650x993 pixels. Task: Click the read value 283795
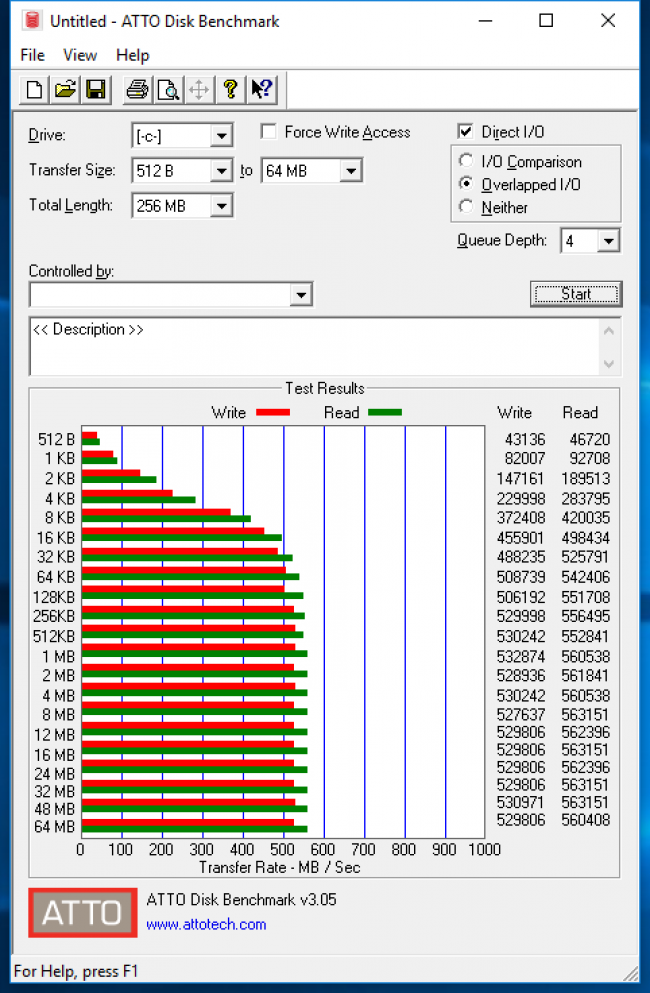[586, 498]
